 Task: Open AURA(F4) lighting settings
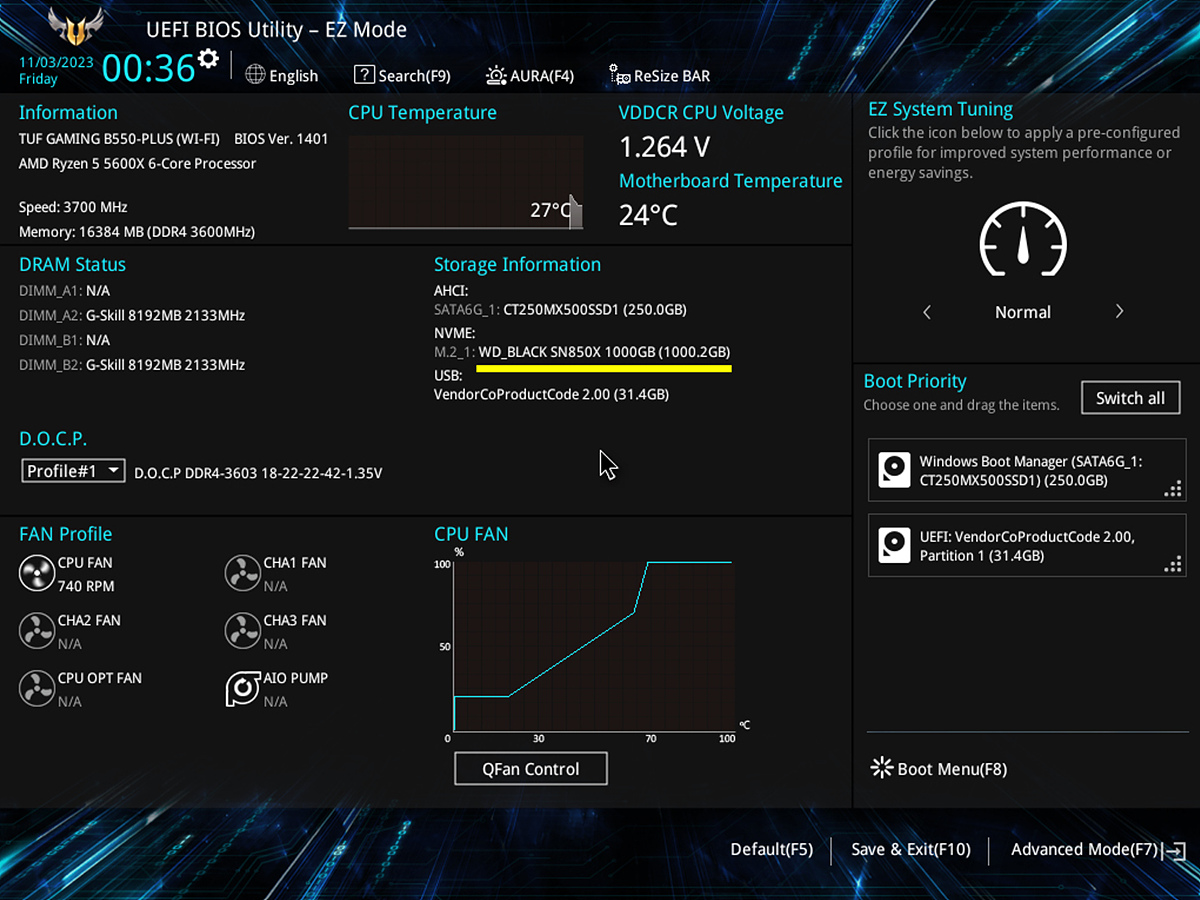(530, 75)
